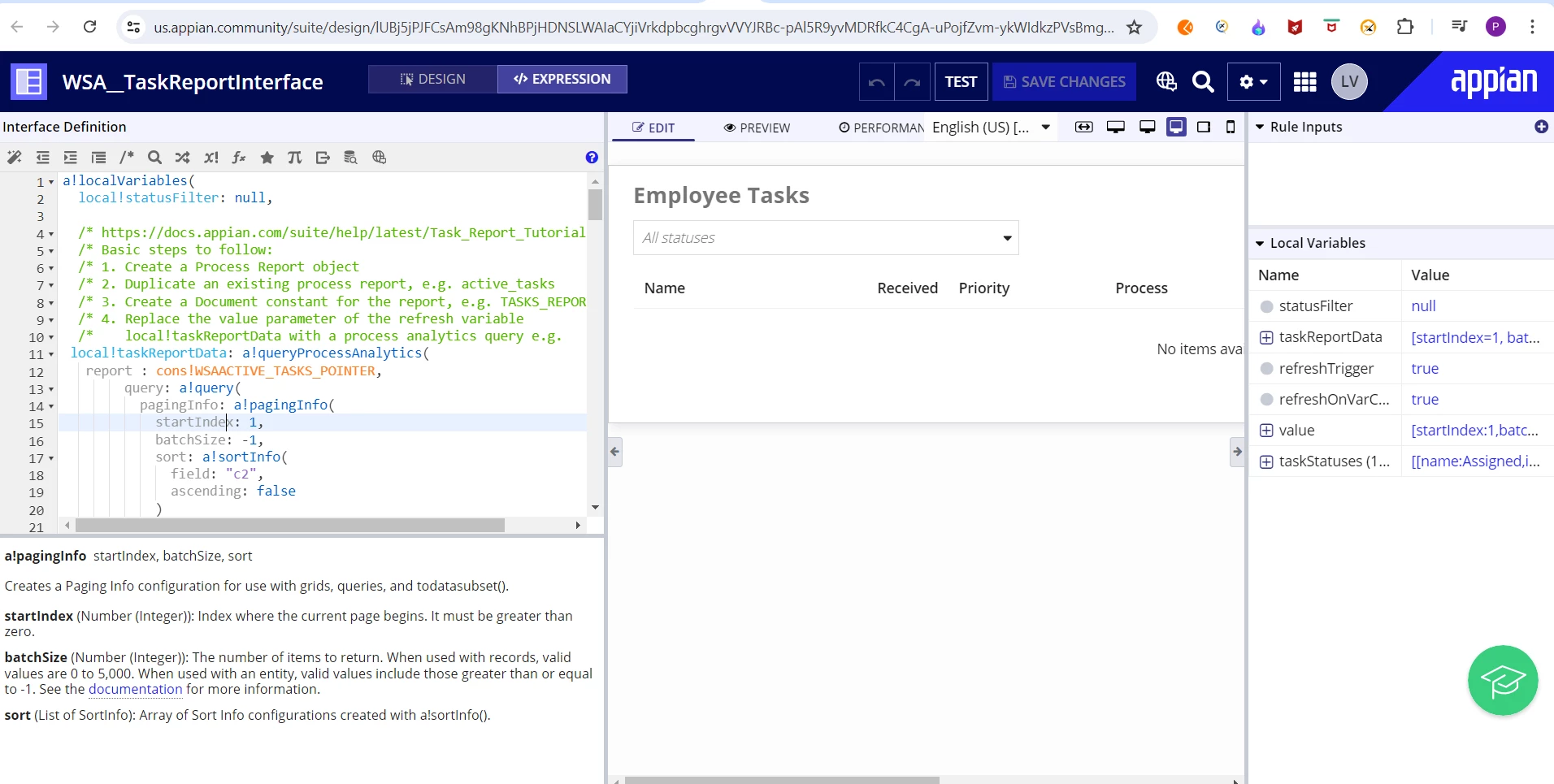Open the All statuses dropdown
The image size is (1554, 784).
click(826, 238)
